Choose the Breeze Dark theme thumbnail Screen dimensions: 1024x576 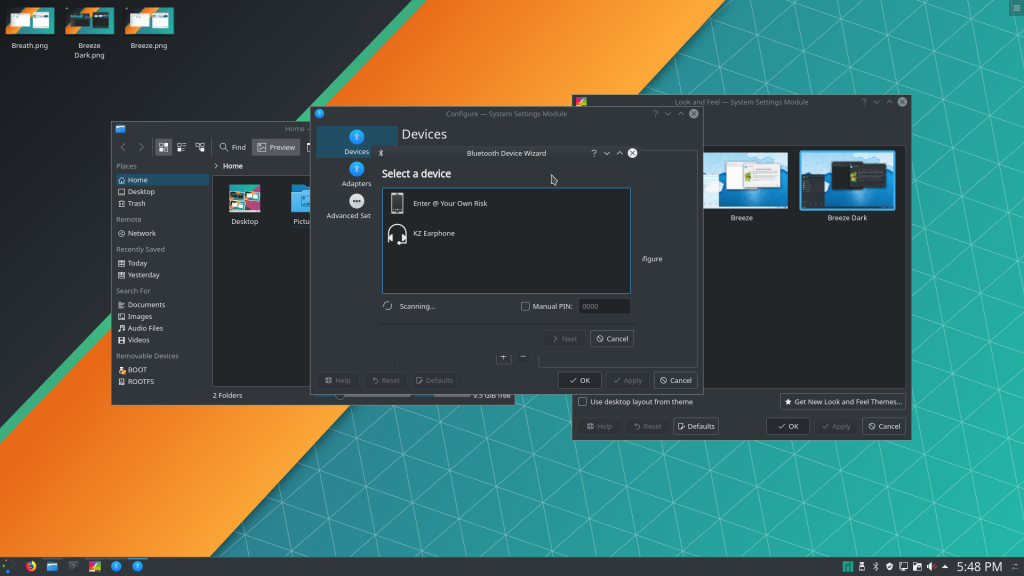(x=847, y=187)
